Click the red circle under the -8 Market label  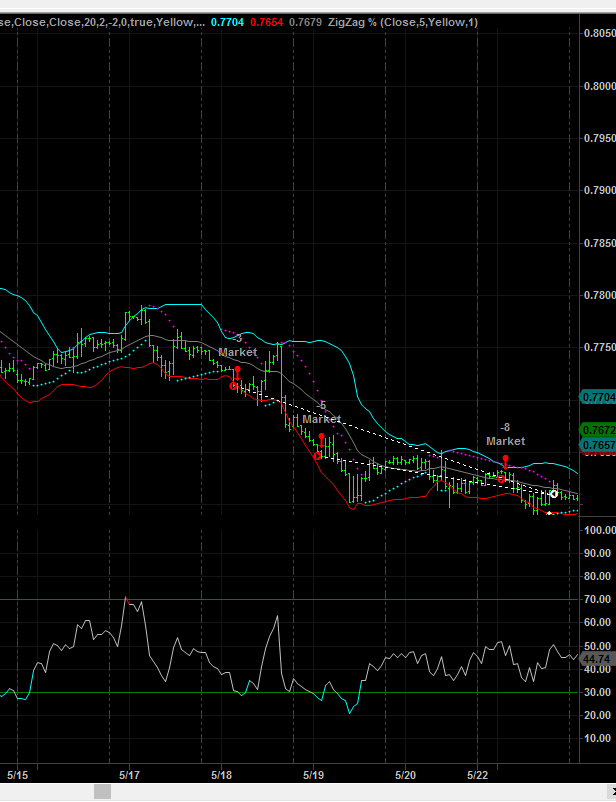point(502,479)
